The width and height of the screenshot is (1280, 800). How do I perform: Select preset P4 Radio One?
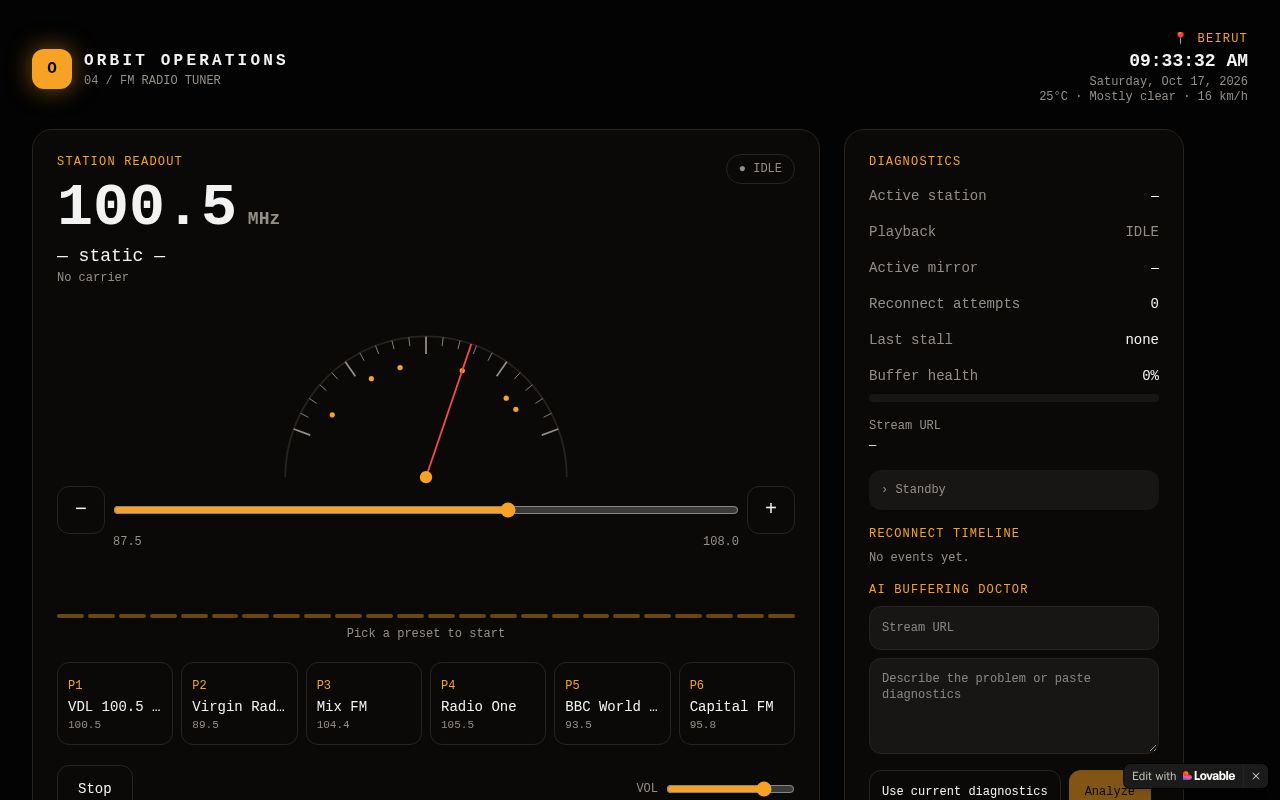(488, 704)
